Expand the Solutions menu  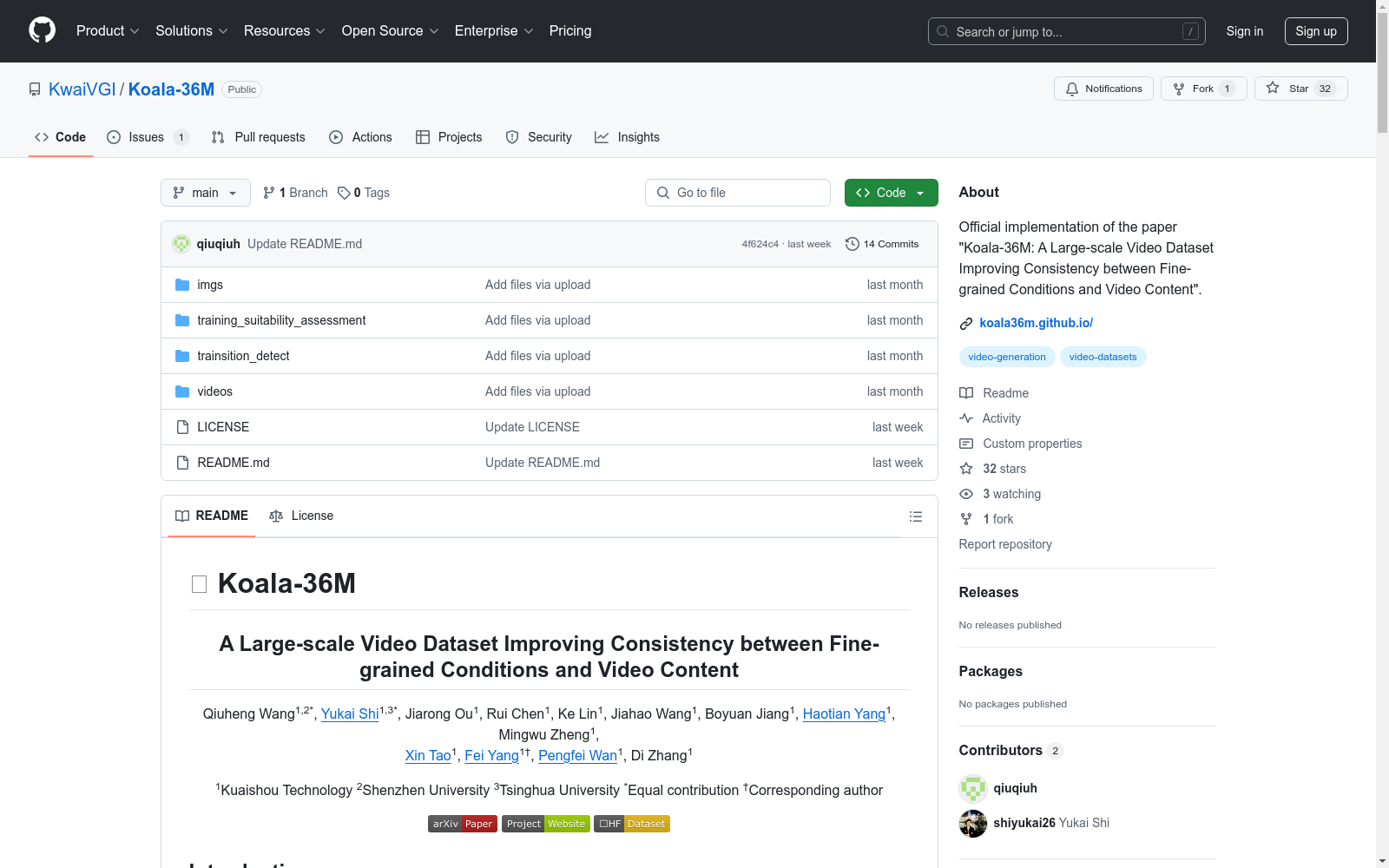coord(191,30)
